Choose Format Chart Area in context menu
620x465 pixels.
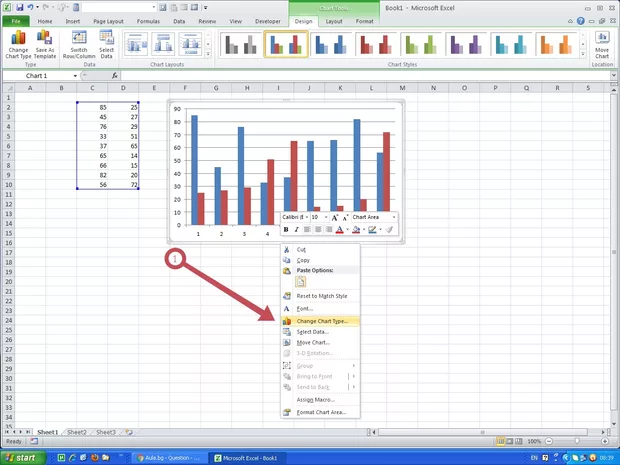pyautogui.click(x=320, y=412)
